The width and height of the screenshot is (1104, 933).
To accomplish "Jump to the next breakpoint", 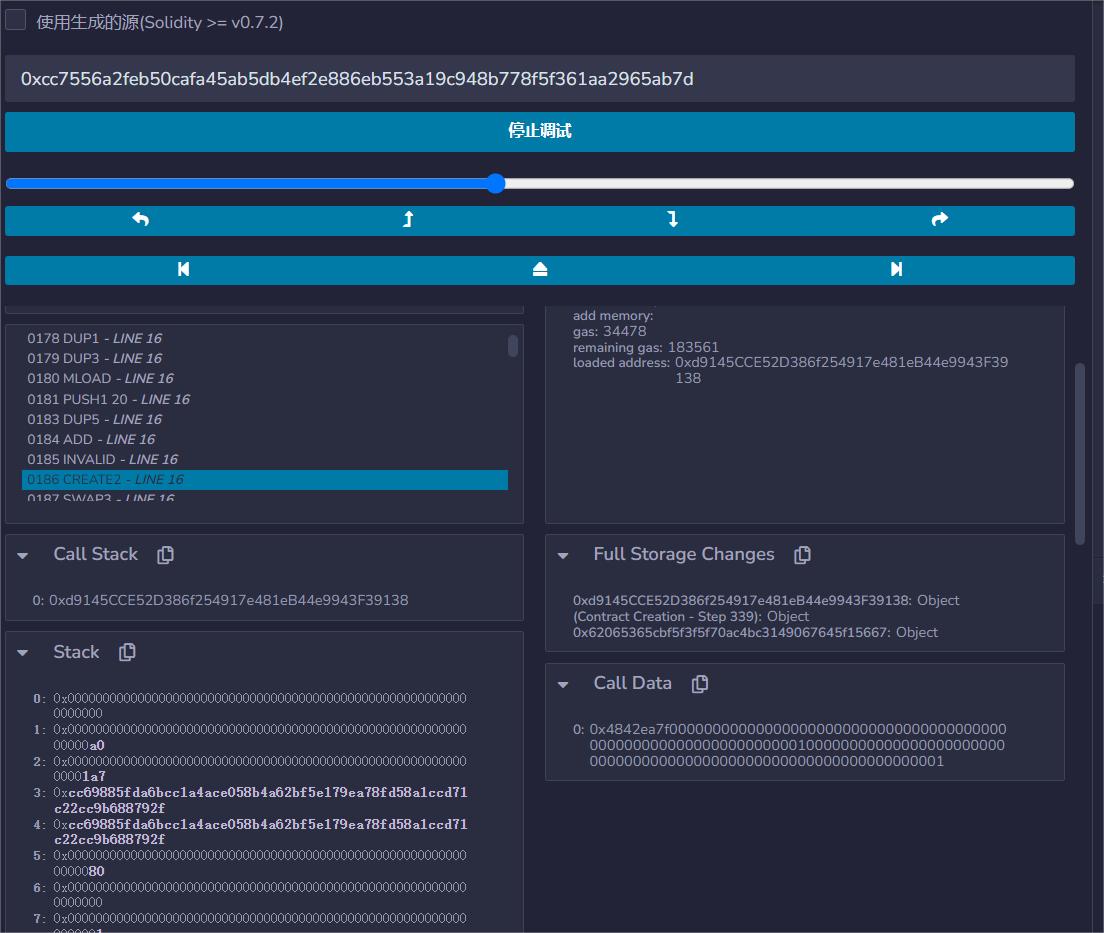I will click(x=896, y=269).
